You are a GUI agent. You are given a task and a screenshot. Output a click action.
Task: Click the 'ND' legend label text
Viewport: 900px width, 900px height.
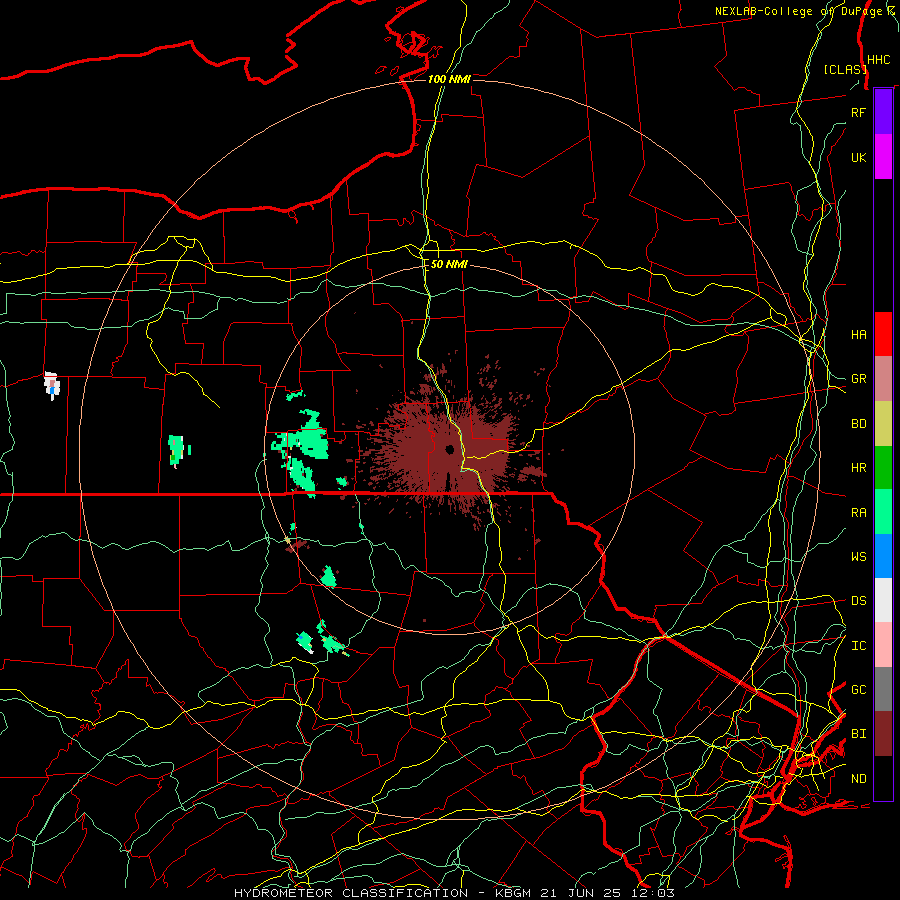[858, 779]
